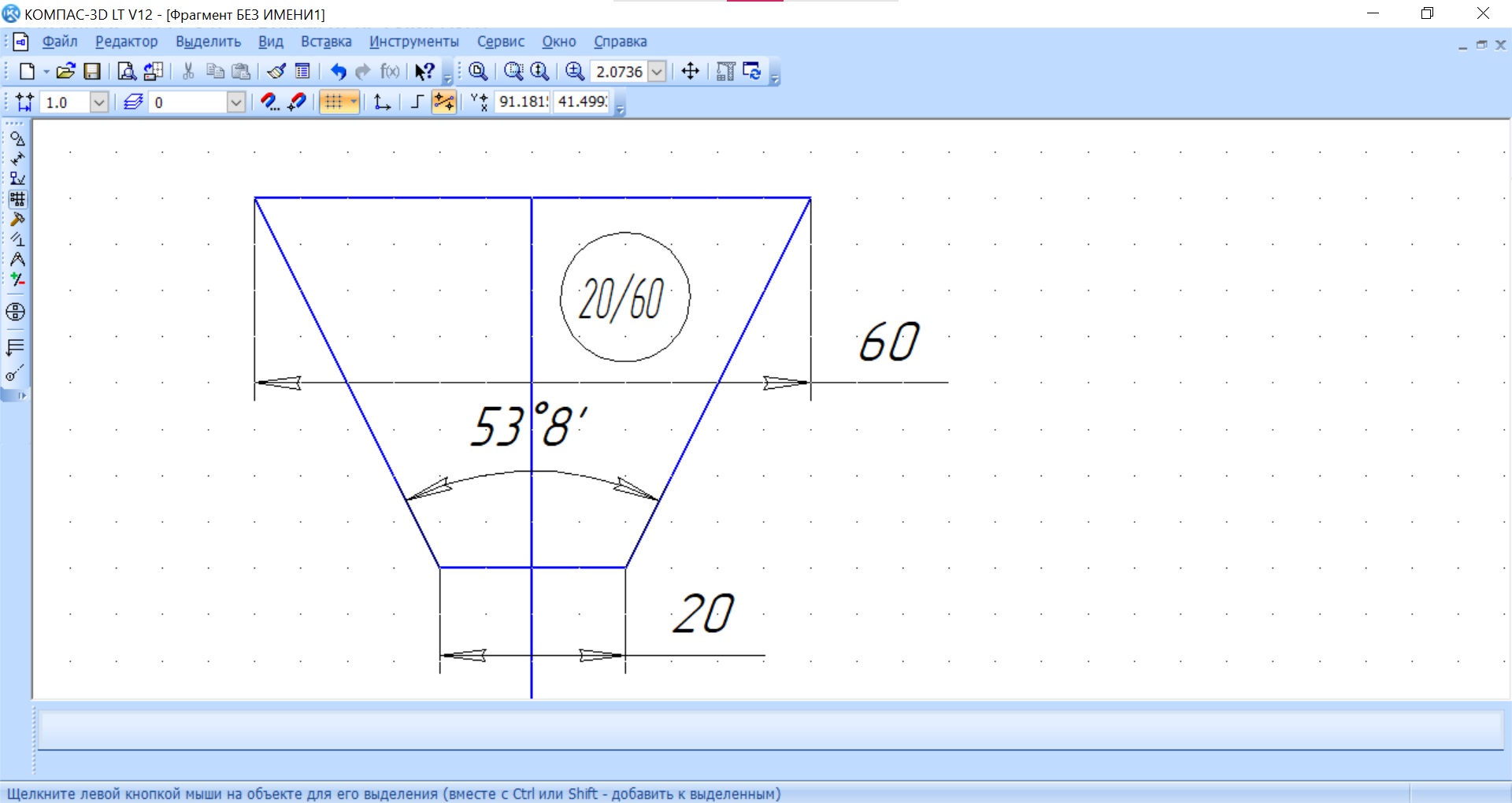Open the dropdown arrow beside the New document icon
The height and width of the screenshot is (803, 1512).
[46, 72]
